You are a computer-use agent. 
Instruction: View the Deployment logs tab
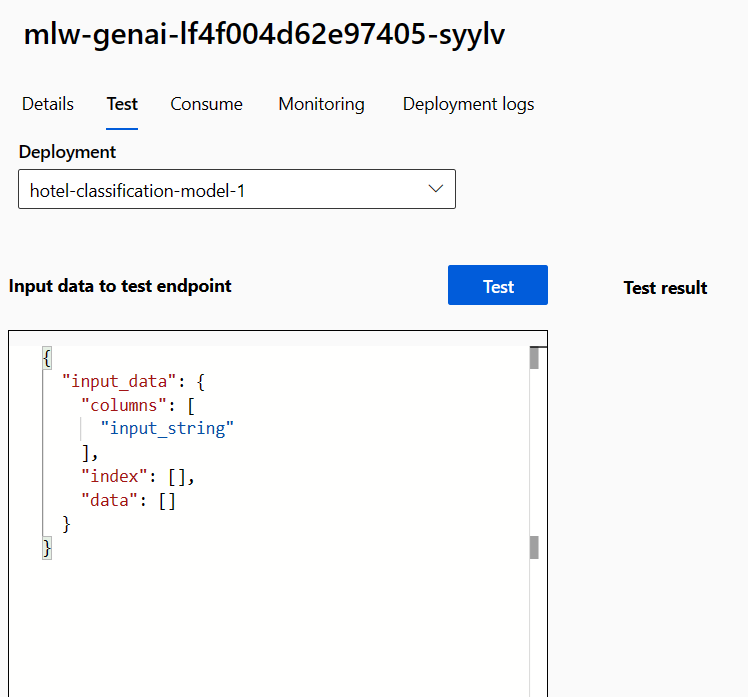click(468, 104)
